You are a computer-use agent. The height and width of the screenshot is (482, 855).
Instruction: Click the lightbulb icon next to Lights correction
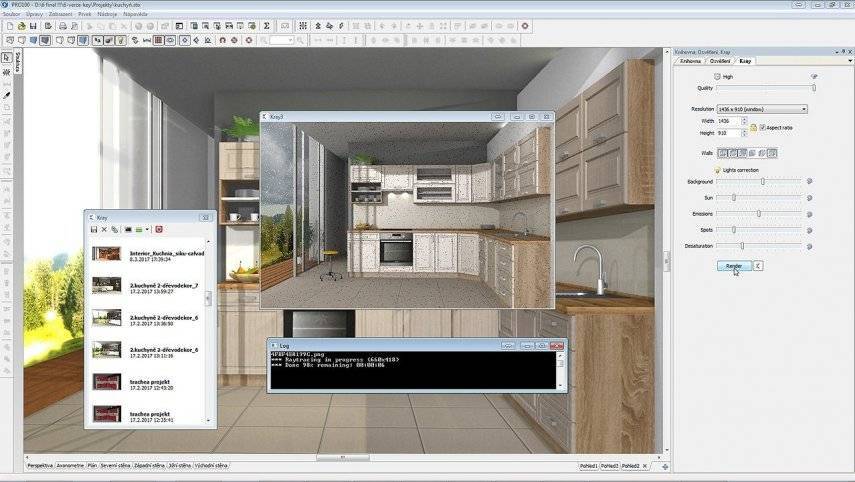coord(716,170)
